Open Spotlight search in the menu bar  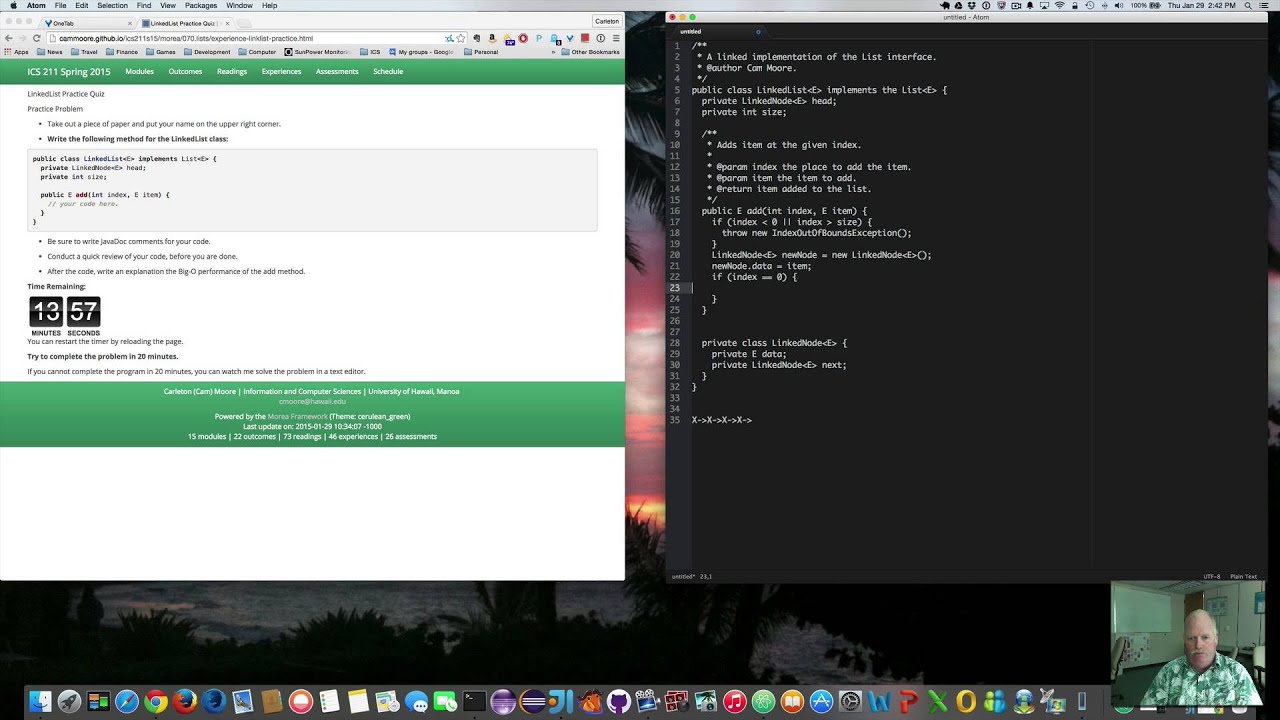[1248, 5]
